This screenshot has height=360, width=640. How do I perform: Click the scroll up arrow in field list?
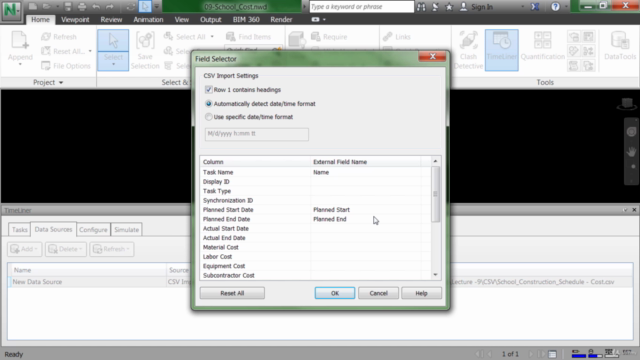(x=435, y=161)
